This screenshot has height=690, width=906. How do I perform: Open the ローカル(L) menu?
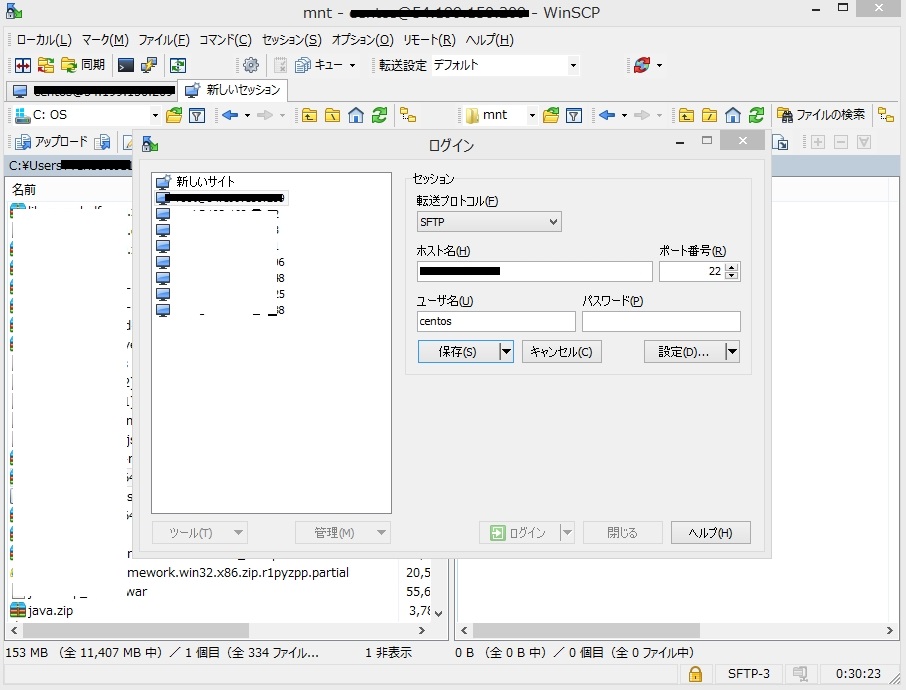point(44,40)
